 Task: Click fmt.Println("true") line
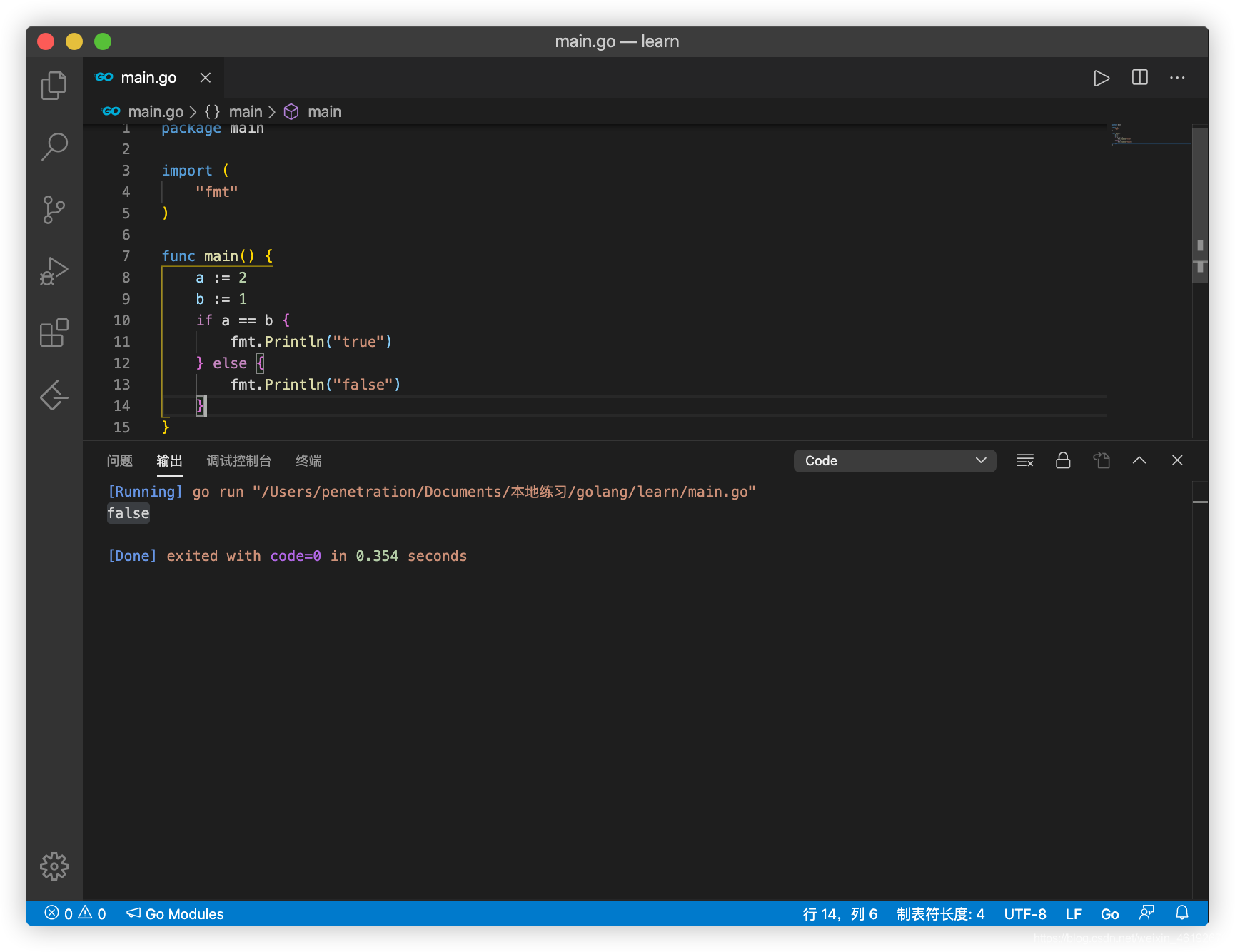tap(311, 342)
